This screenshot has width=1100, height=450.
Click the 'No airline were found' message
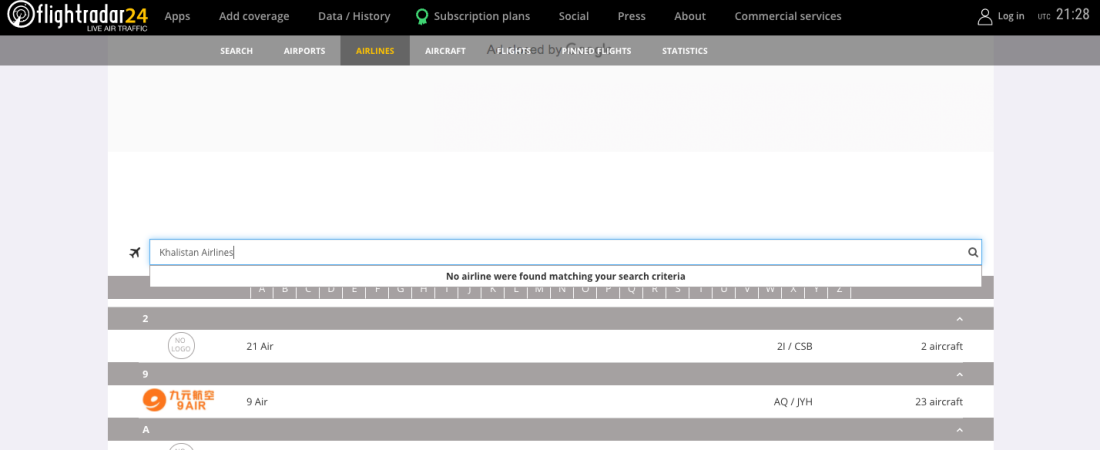click(565, 277)
